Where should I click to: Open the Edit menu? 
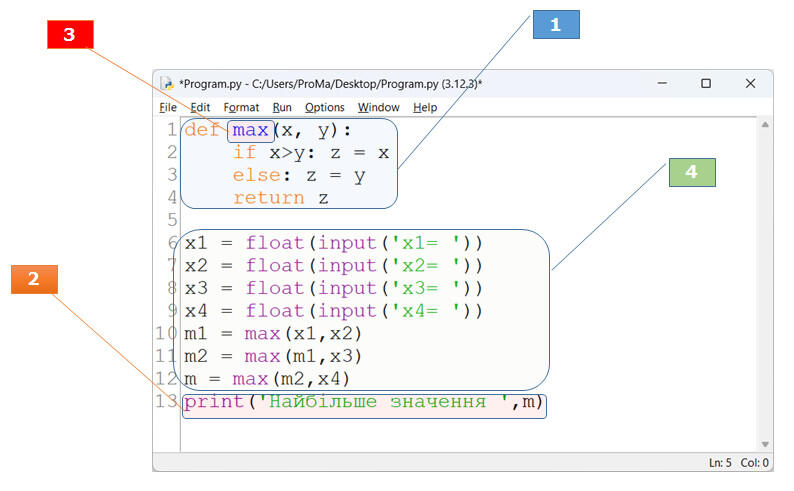[200, 108]
